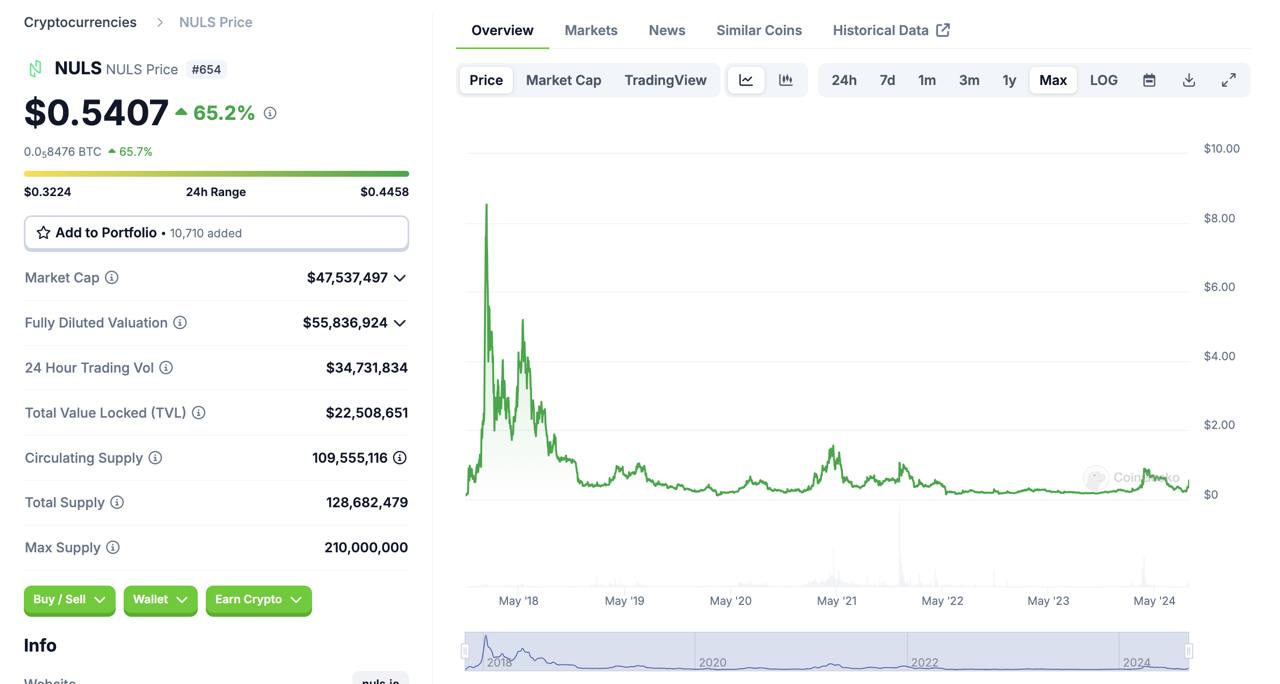Select the Market Cap chart mode

(564, 80)
